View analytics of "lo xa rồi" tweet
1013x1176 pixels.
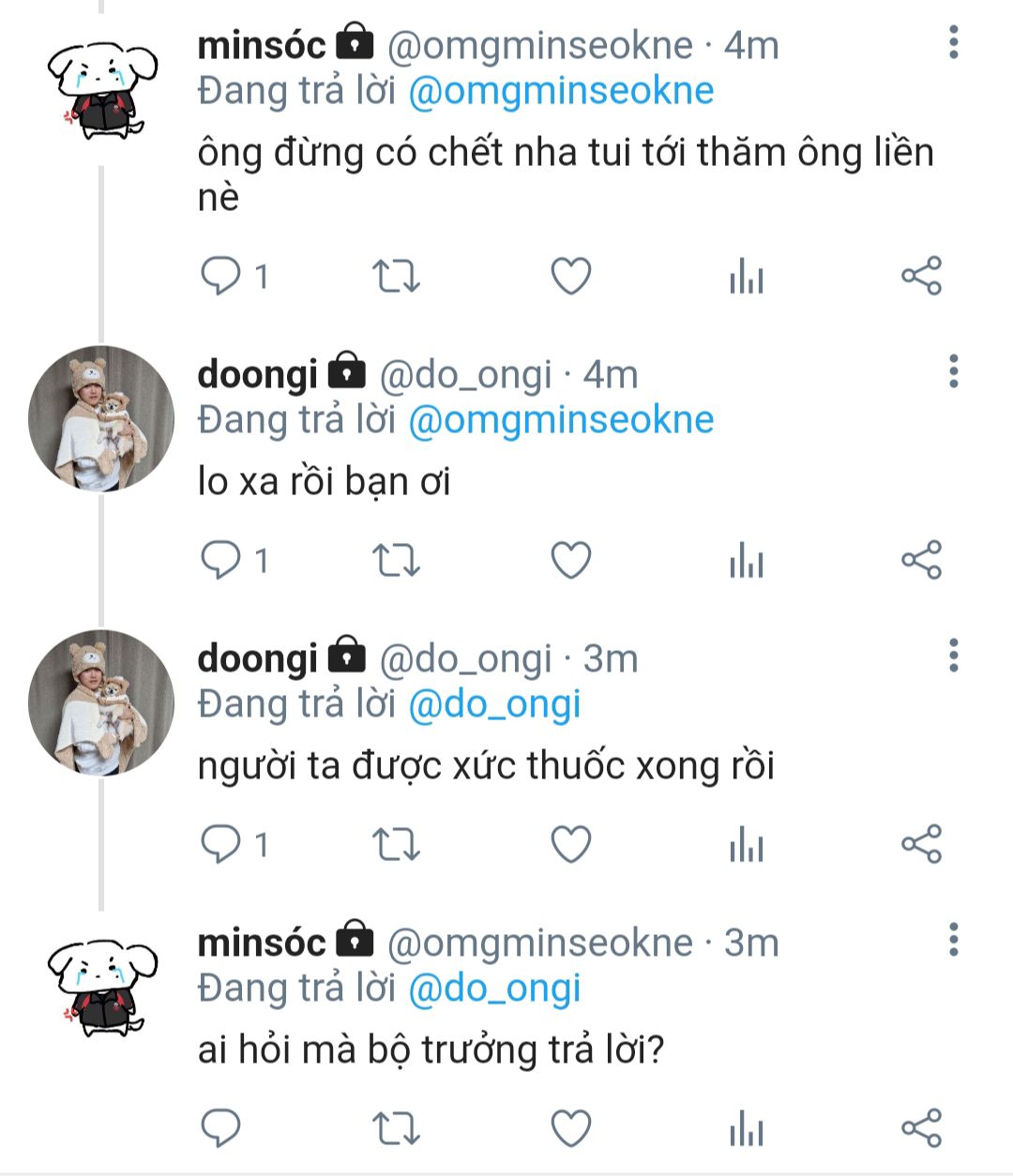pos(747,561)
